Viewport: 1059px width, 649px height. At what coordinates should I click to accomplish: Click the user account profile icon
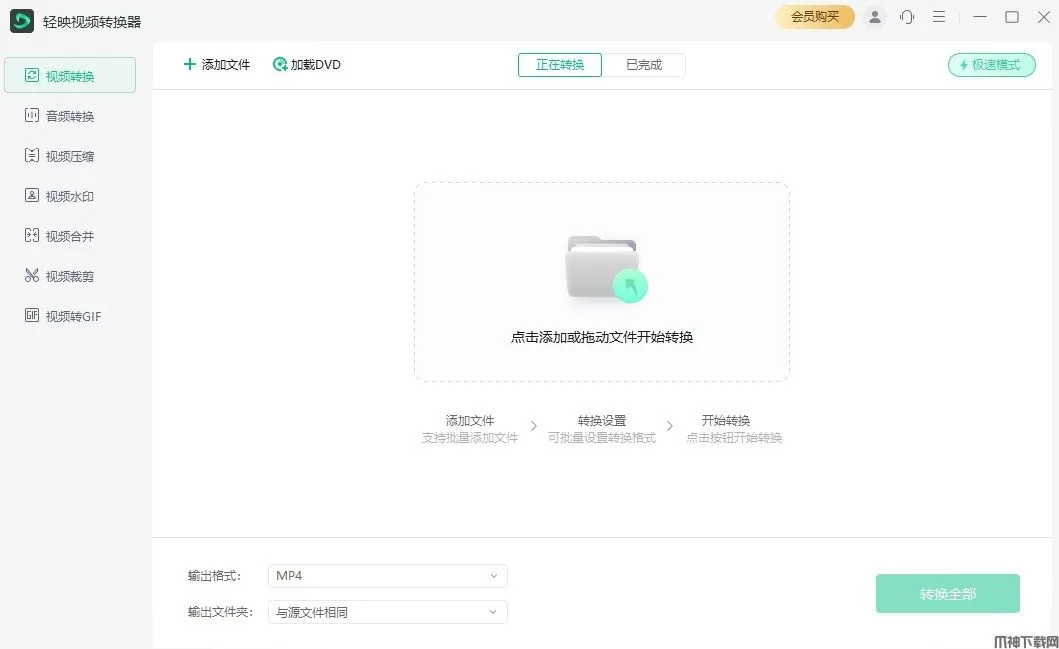tap(875, 17)
